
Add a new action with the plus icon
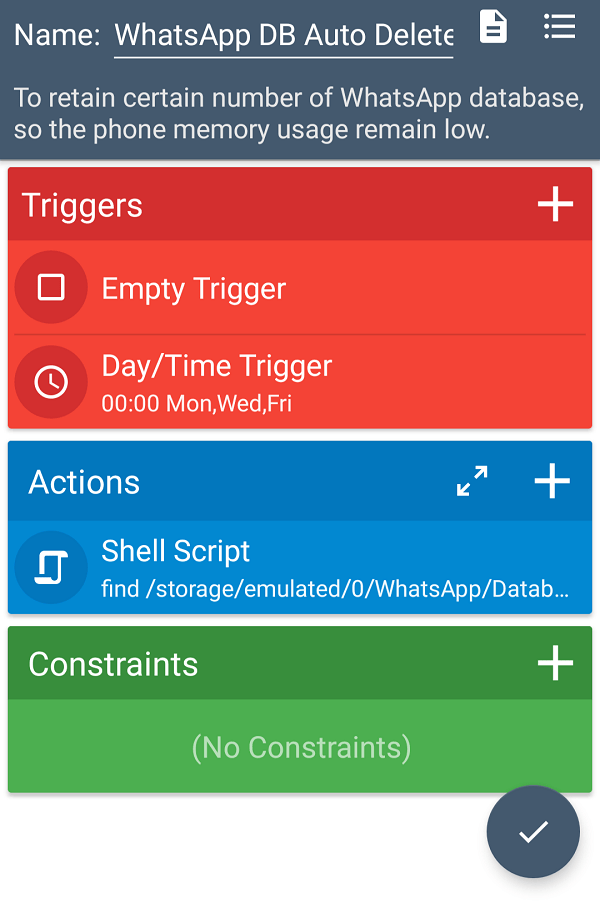click(551, 481)
